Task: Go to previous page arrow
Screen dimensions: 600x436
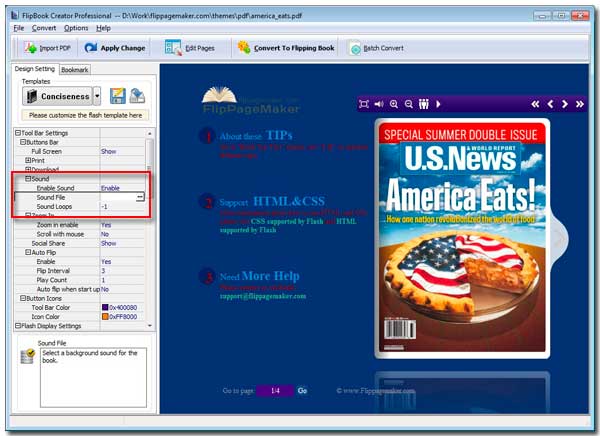Action: click(x=550, y=104)
